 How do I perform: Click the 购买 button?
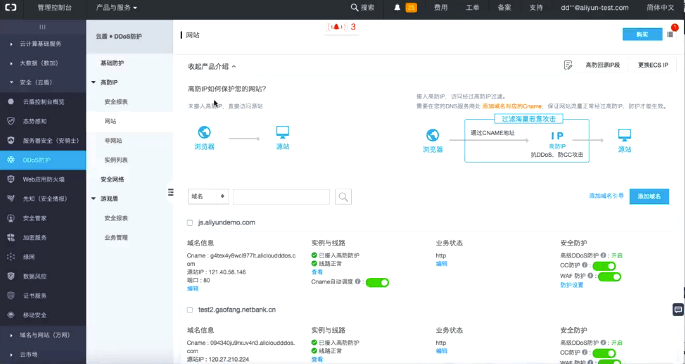[x=642, y=34]
